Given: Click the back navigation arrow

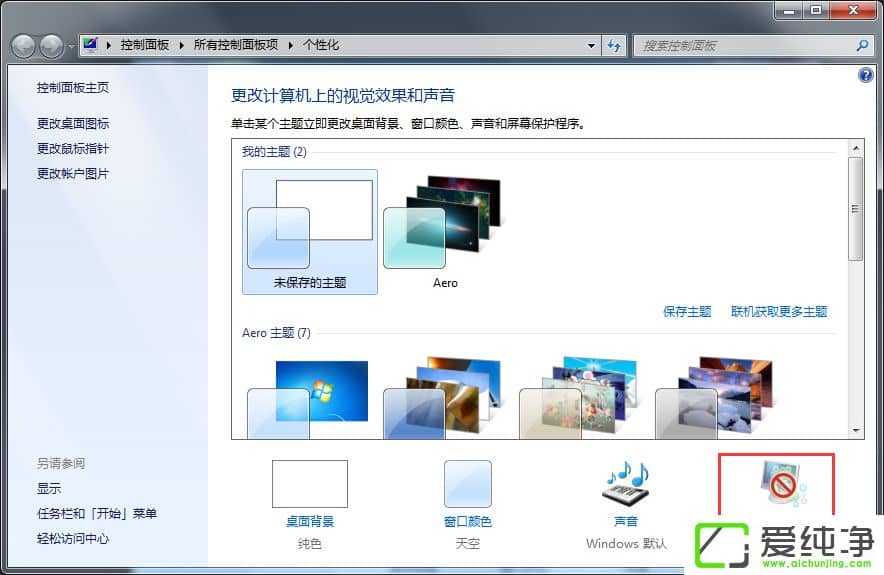Looking at the screenshot, I should pyautogui.click(x=24, y=46).
